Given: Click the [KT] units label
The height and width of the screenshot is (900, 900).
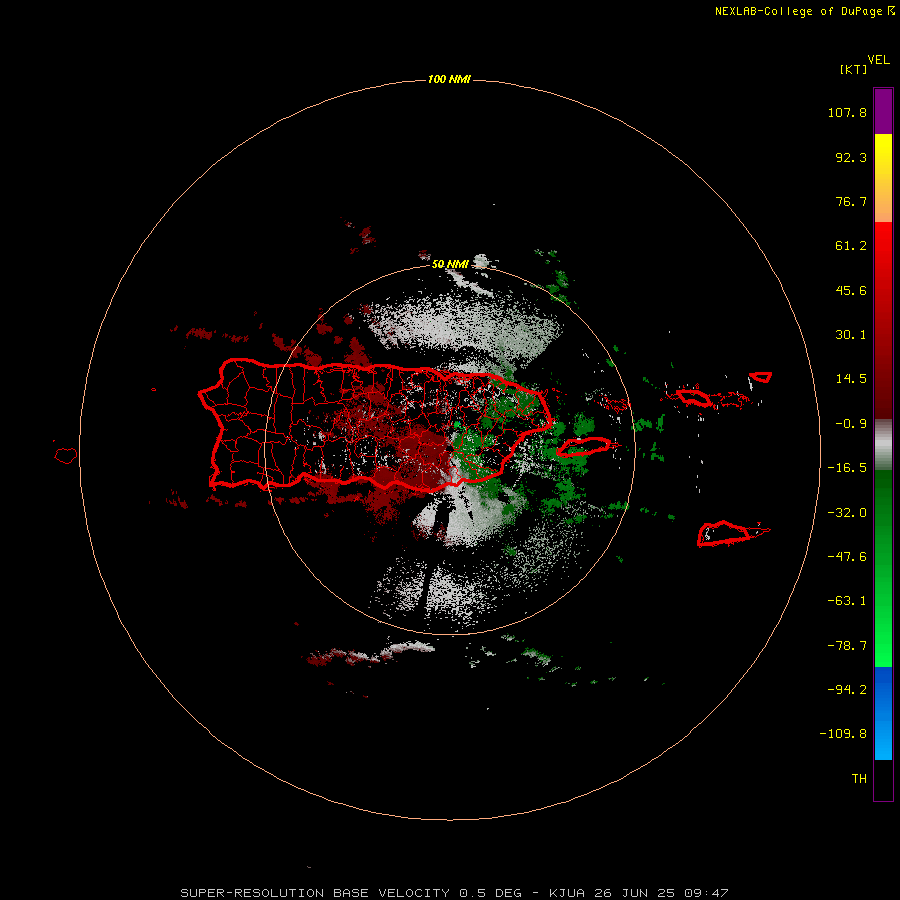Looking at the screenshot, I should click(x=854, y=69).
